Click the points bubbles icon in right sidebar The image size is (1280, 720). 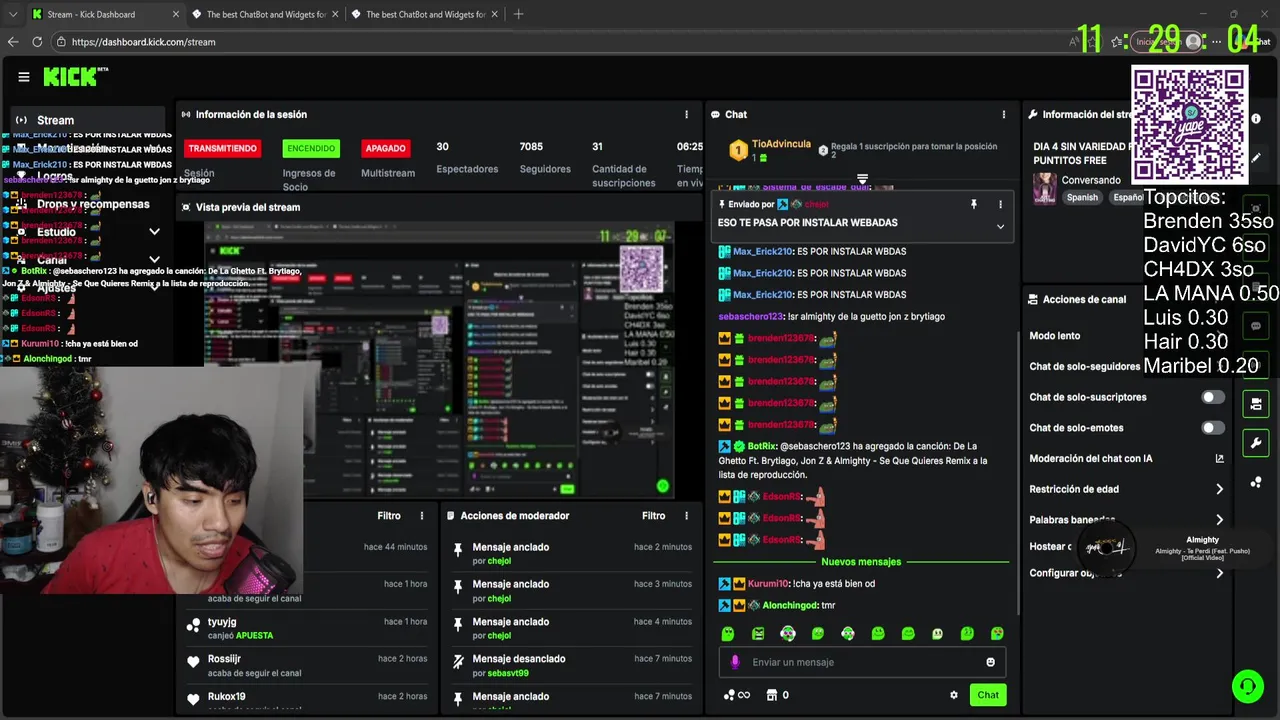point(1256,482)
